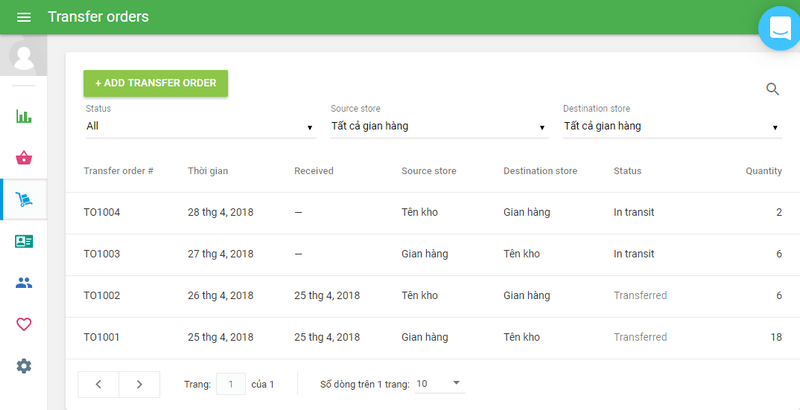Viewport: 800px width, 410px height.
Task: Go to the previous page arrow
Action: point(98,384)
